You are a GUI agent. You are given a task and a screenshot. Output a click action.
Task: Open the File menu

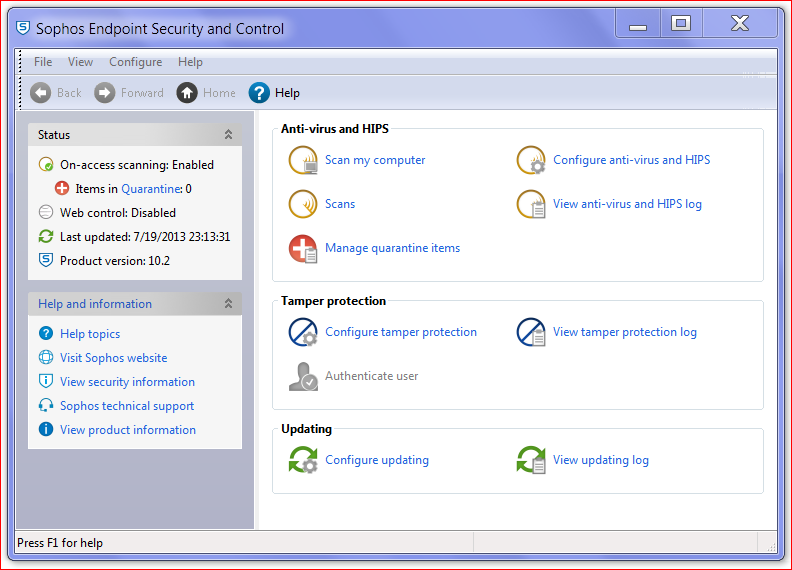(43, 62)
